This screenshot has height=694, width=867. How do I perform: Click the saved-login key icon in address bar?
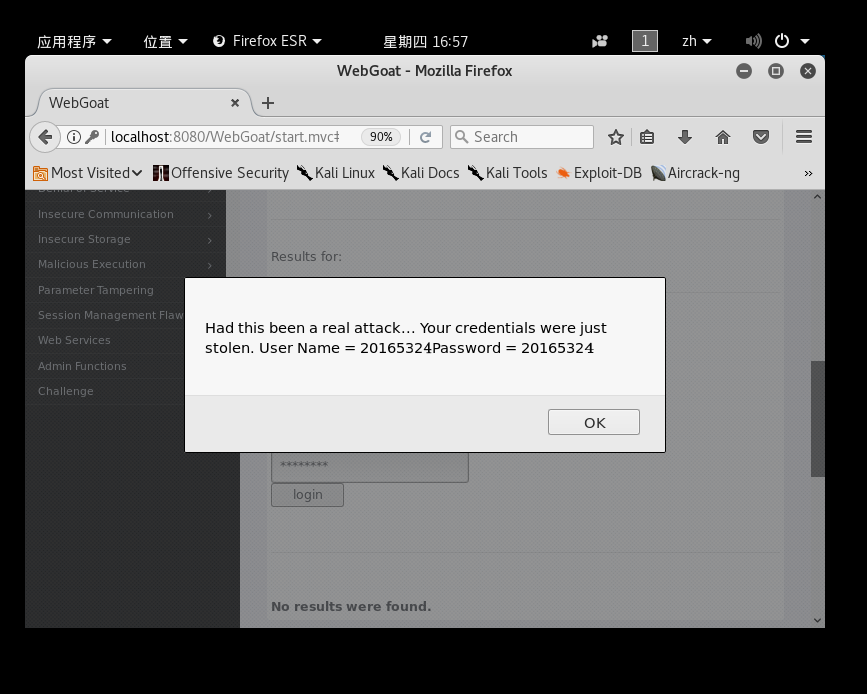92,137
